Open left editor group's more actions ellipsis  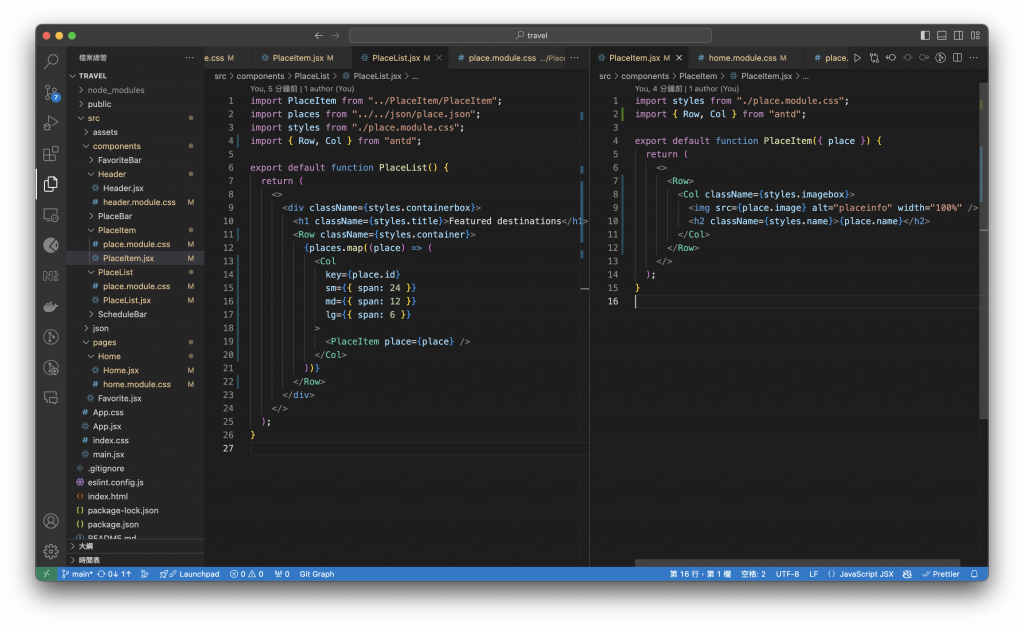pos(575,58)
